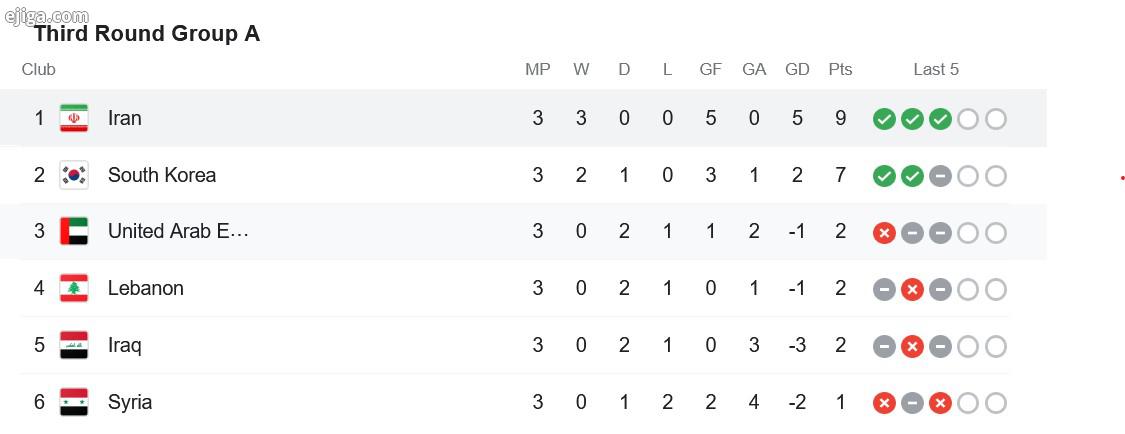Open the South Korea team name

tap(162, 175)
